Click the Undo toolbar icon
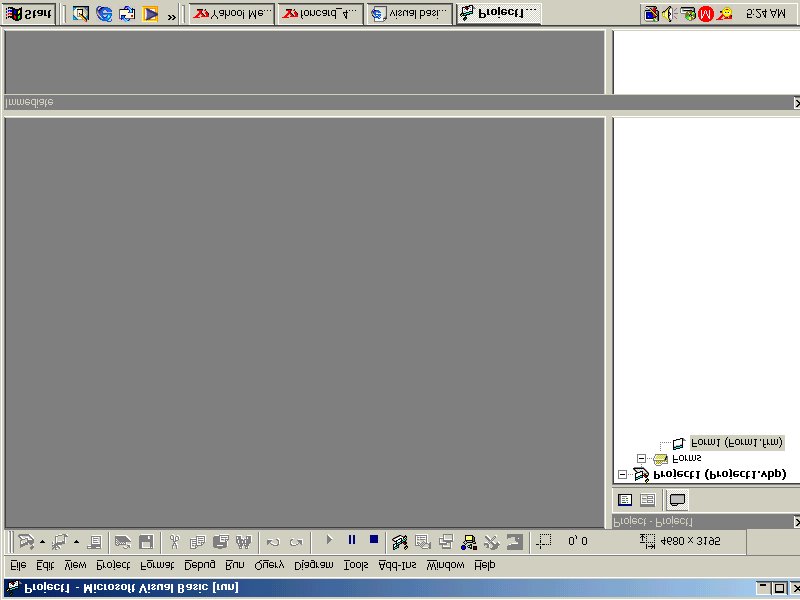Viewport: 800px width, 600px height. (273, 542)
